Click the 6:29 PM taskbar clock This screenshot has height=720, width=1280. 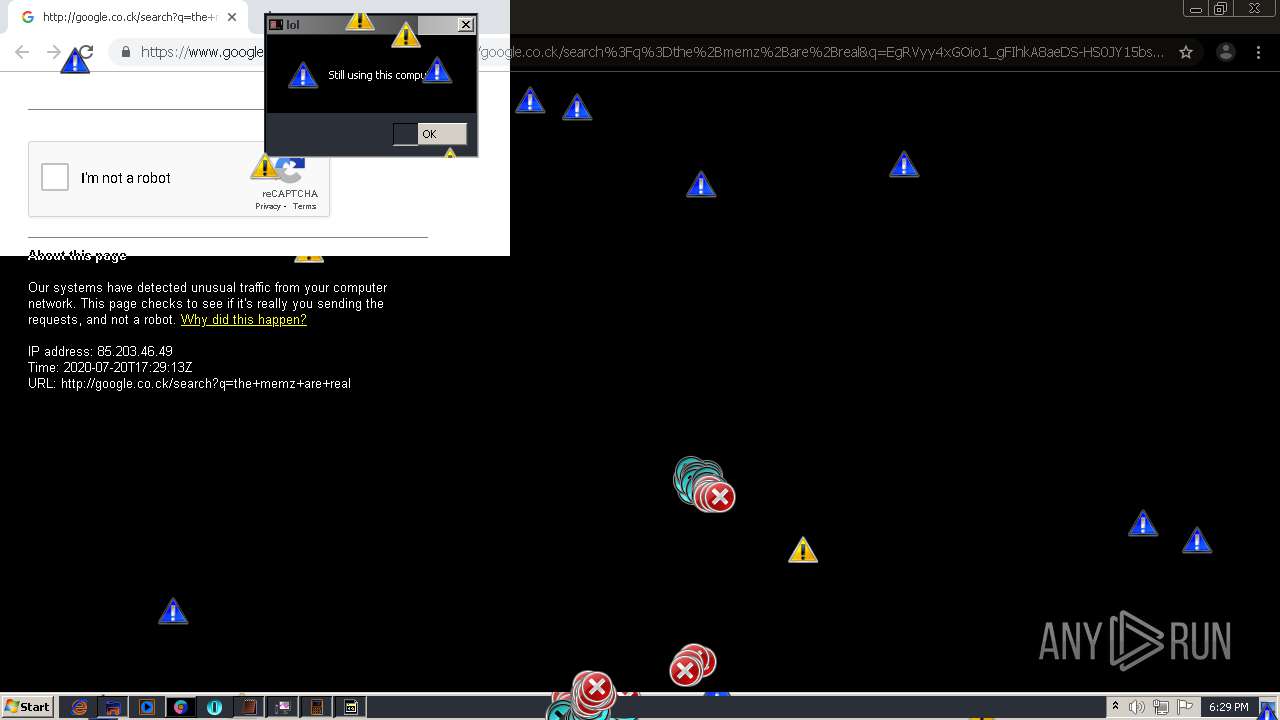(x=1228, y=707)
